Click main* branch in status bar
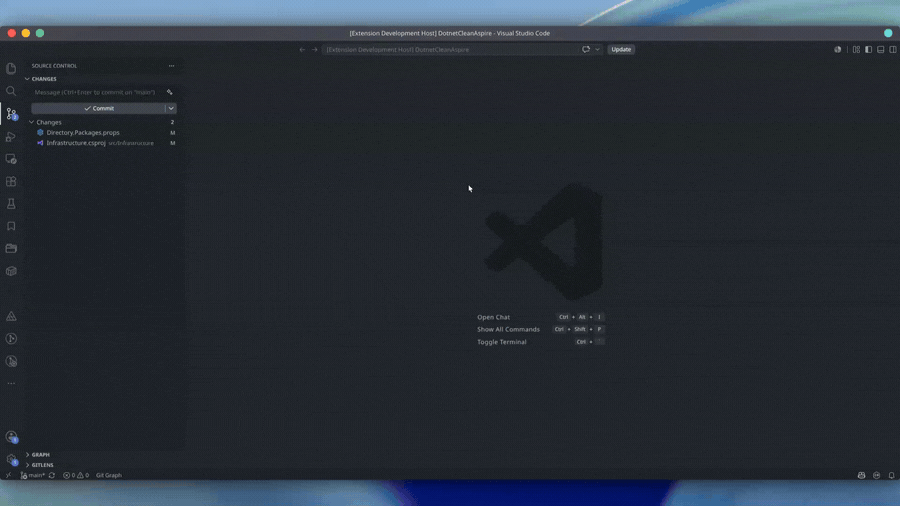 tap(33, 475)
